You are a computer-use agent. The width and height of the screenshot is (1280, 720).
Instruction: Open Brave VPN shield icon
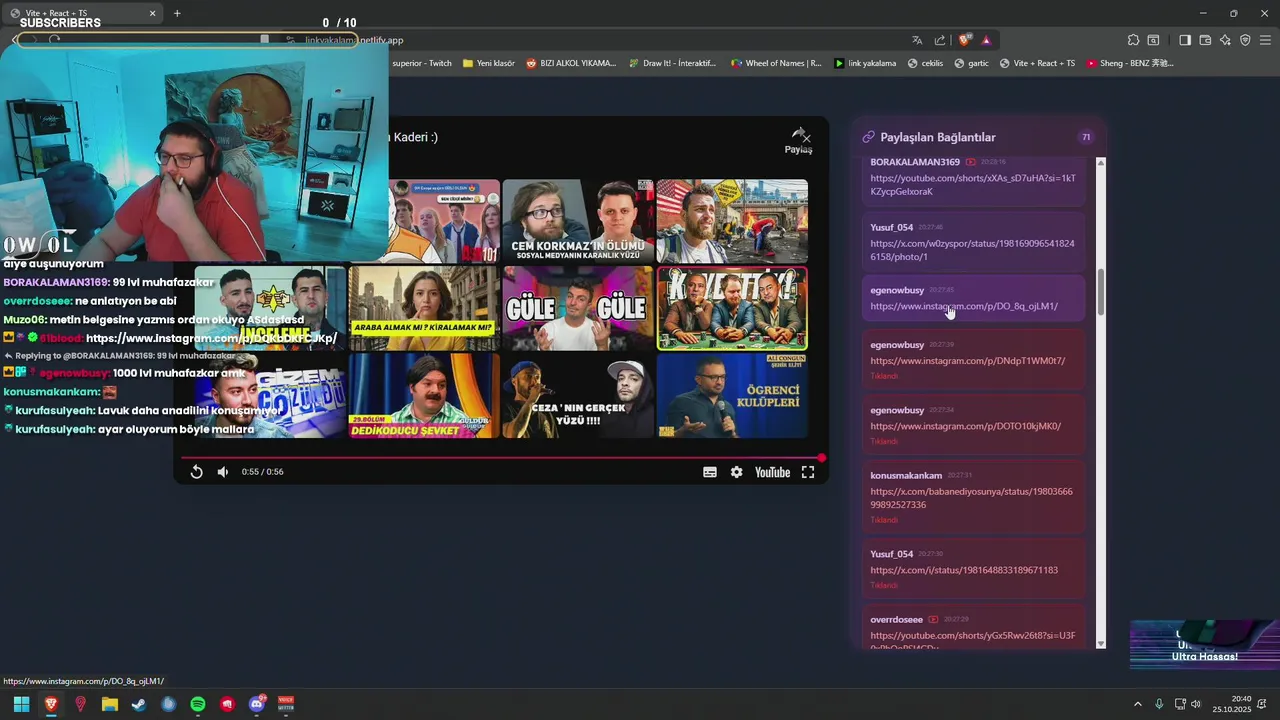pyautogui.click(x=1245, y=40)
